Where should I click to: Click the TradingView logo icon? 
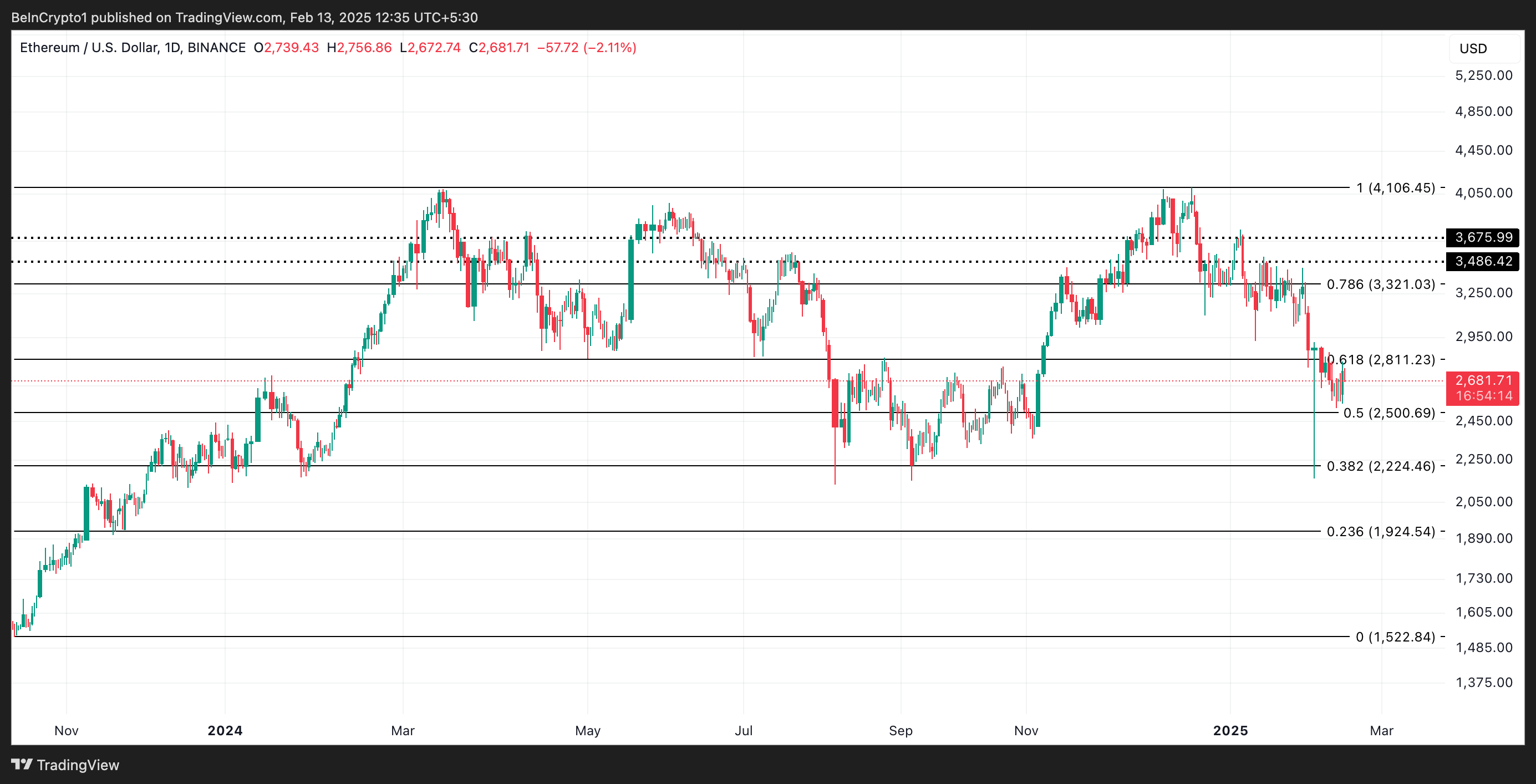pyautogui.click(x=22, y=763)
